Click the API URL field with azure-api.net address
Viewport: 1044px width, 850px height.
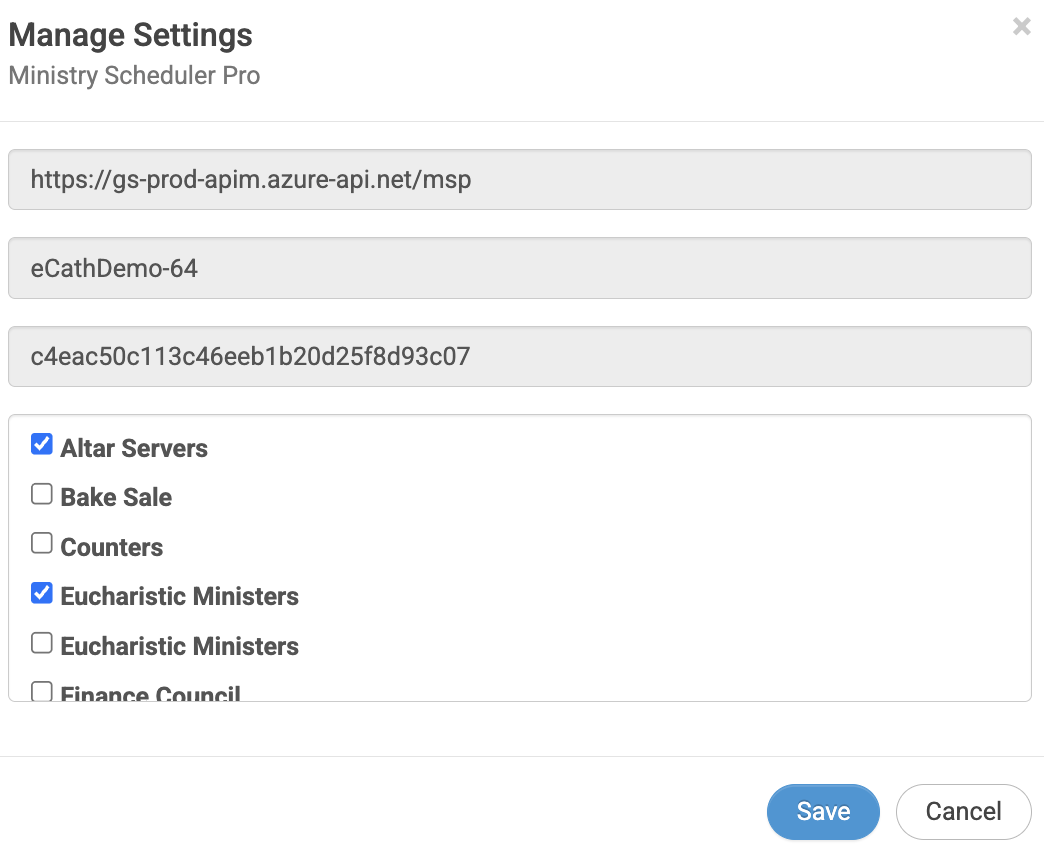tap(519, 180)
